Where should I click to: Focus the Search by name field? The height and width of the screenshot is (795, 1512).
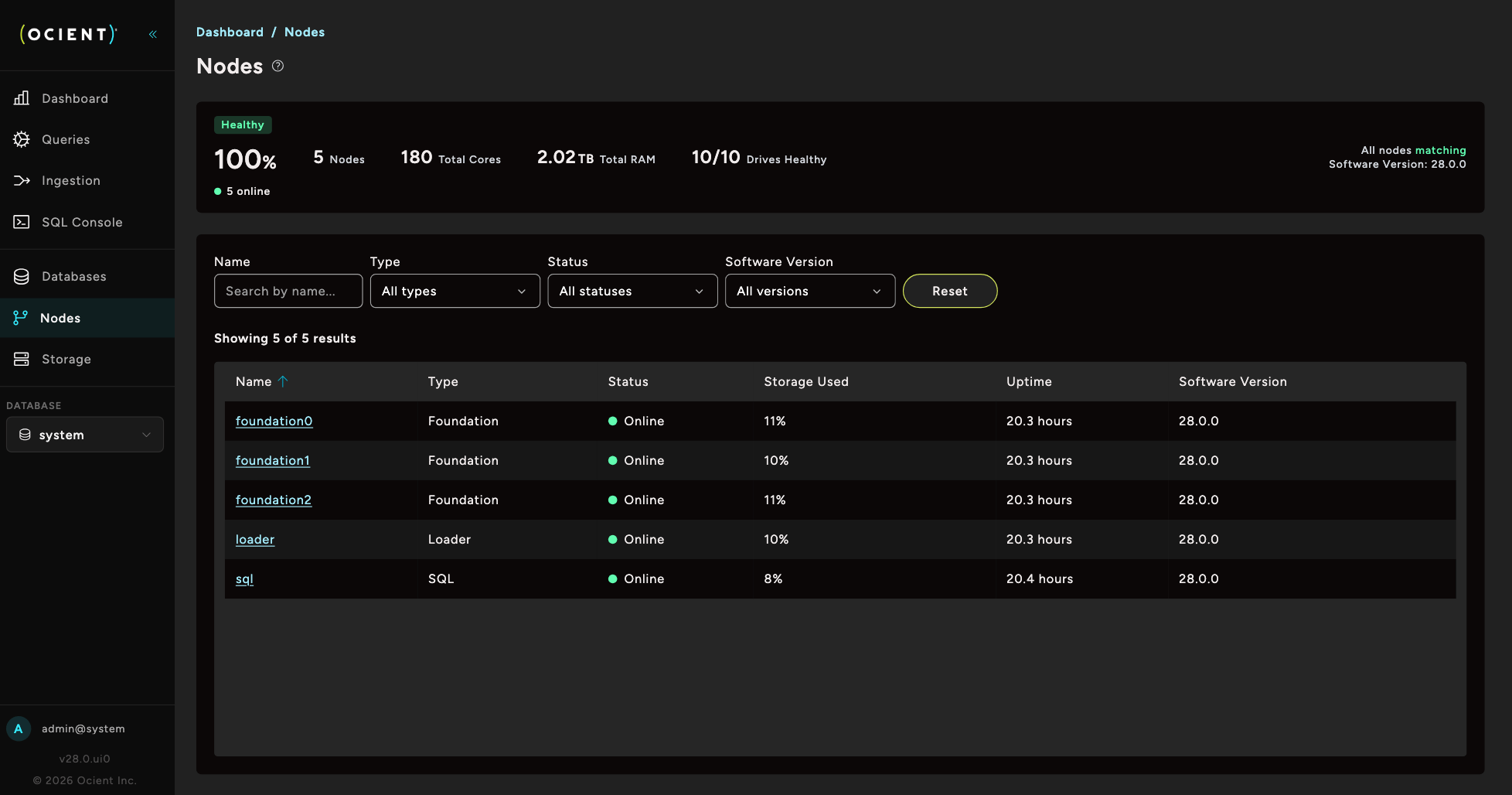pyautogui.click(x=288, y=291)
